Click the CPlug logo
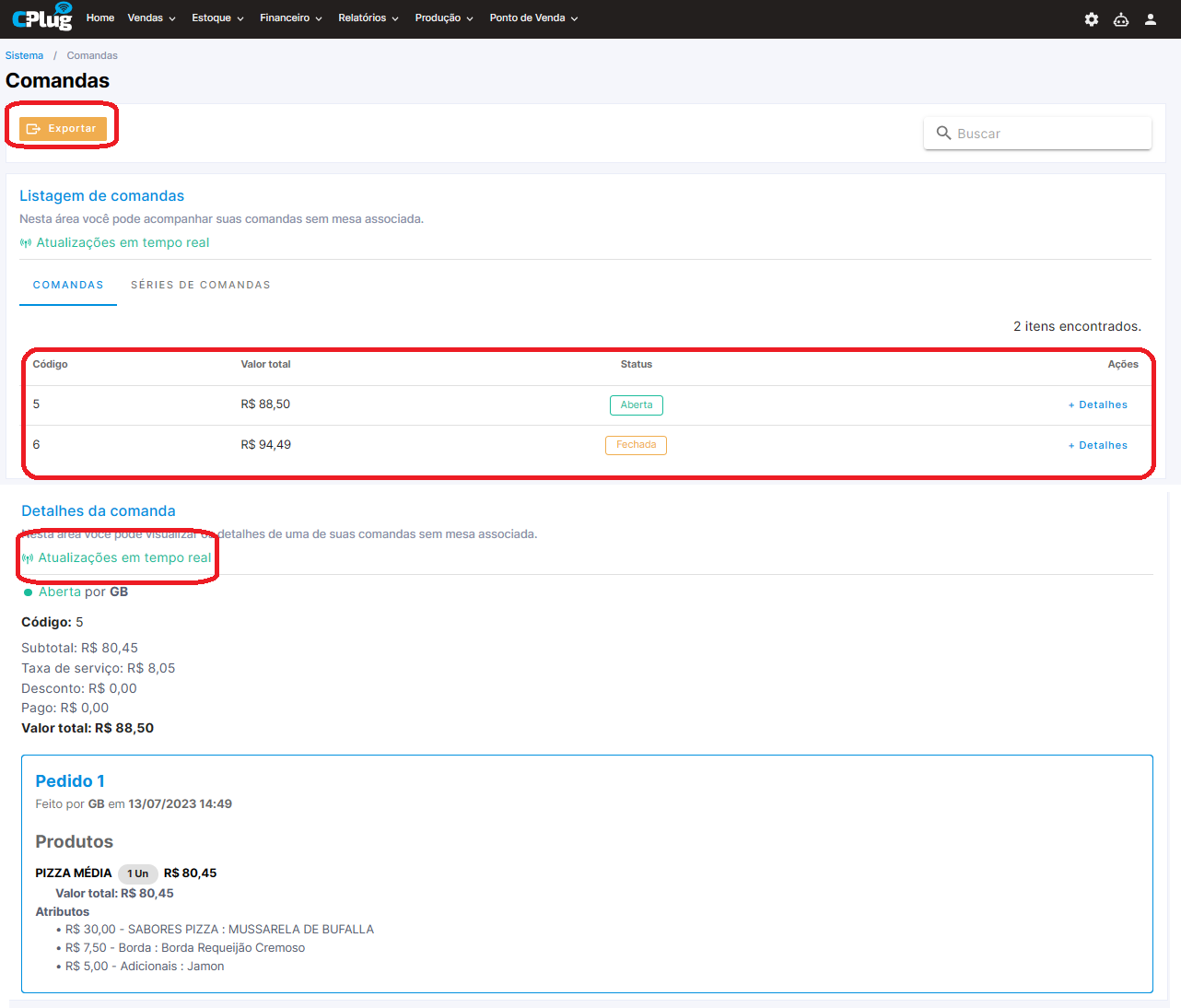Viewport: 1181px width, 1008px height. [42, 18]
